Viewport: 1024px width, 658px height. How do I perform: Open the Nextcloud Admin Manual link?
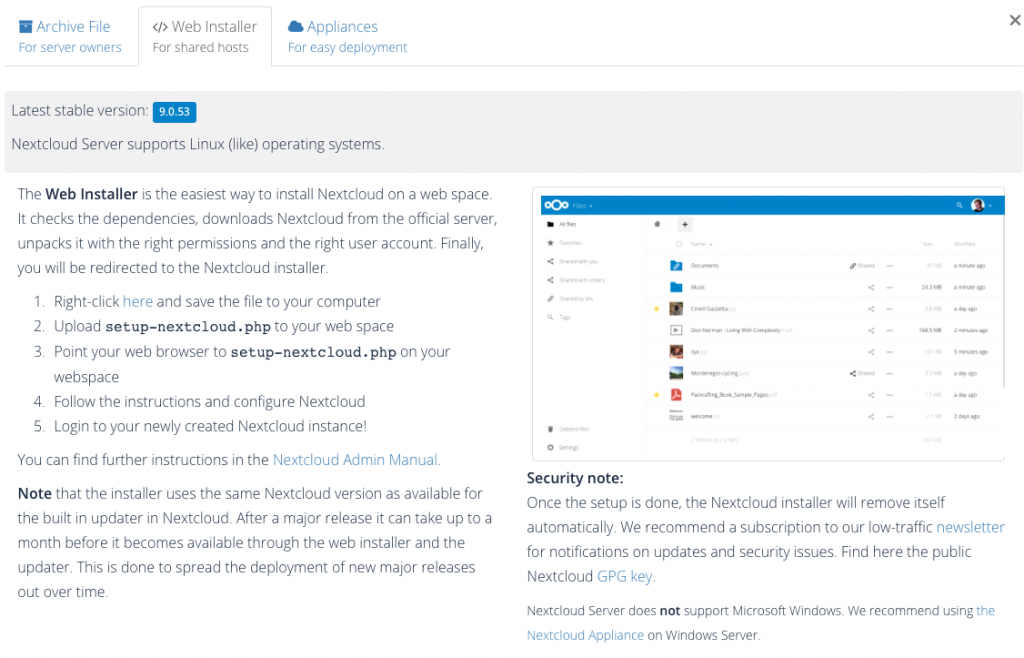(x=355, y=460)
